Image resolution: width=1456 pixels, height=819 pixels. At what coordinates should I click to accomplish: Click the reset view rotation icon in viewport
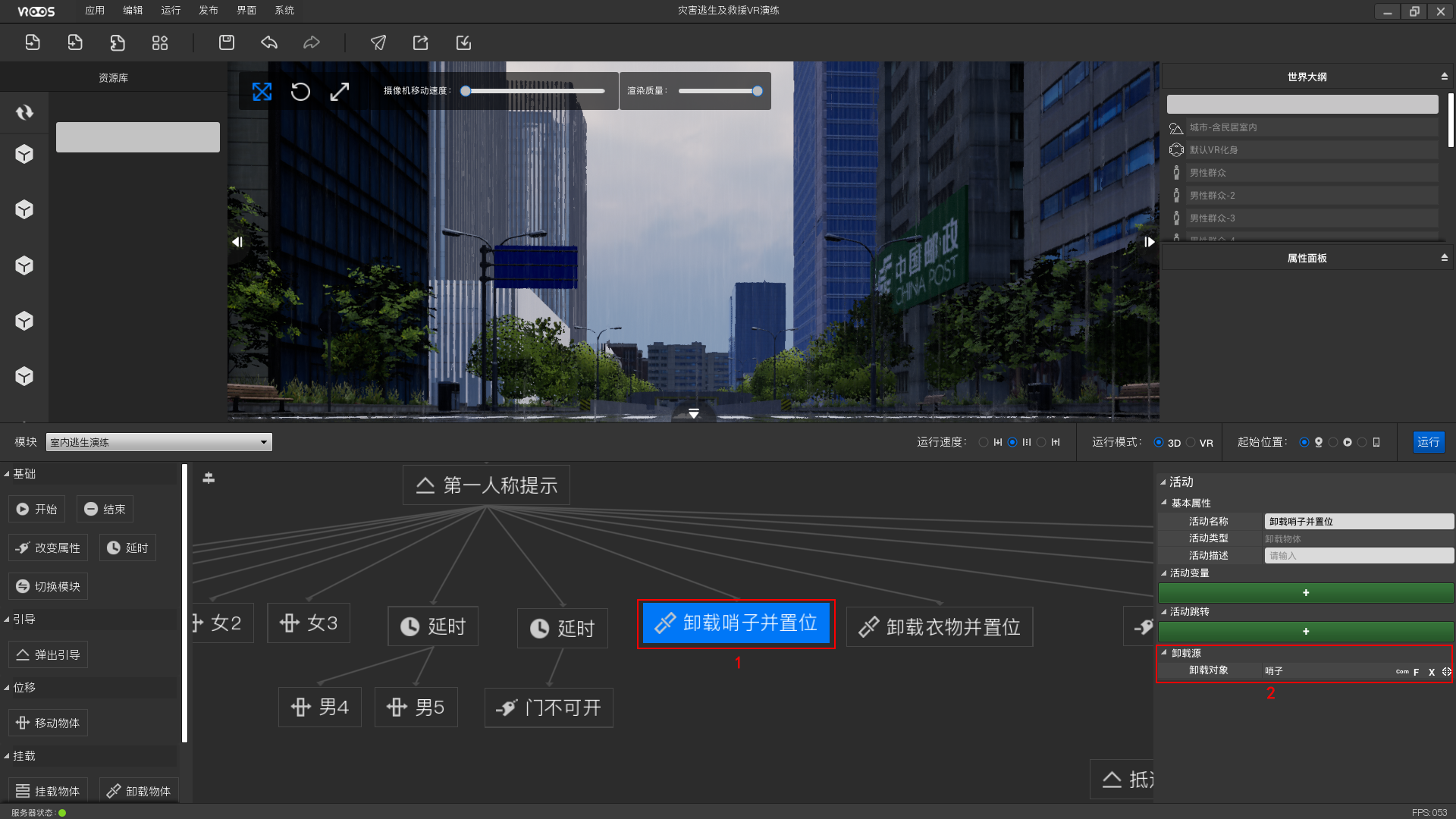pyautogui.click(x=301, y=92)
